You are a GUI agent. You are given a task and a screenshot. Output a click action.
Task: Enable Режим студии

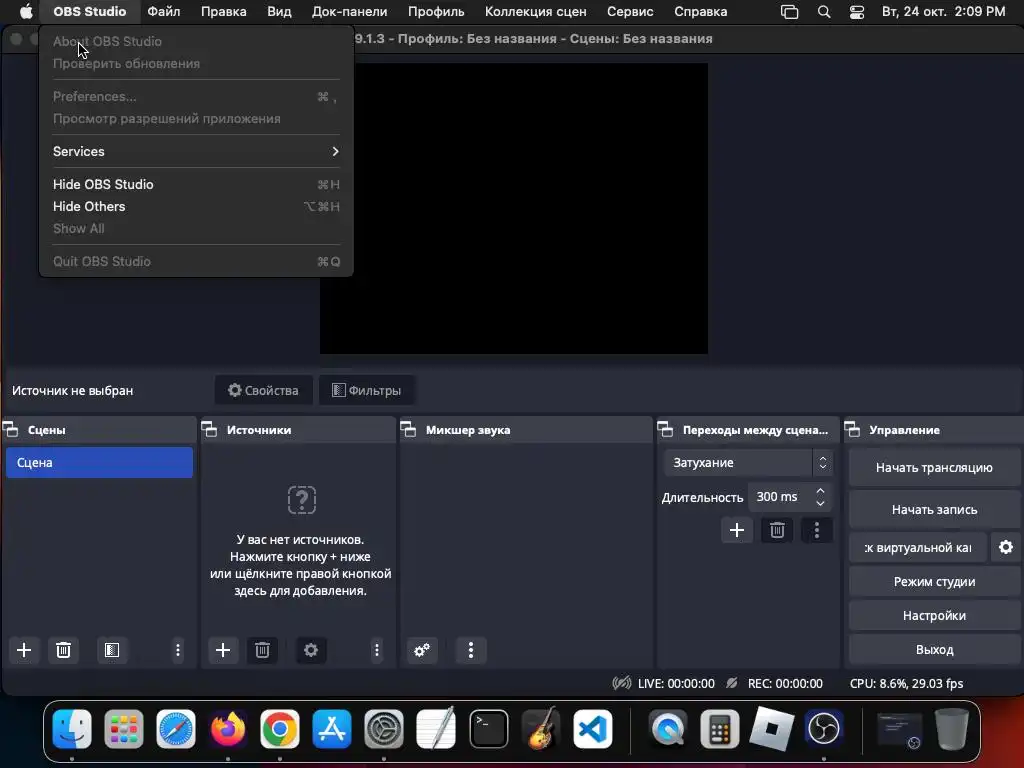[x=934, y=582]
